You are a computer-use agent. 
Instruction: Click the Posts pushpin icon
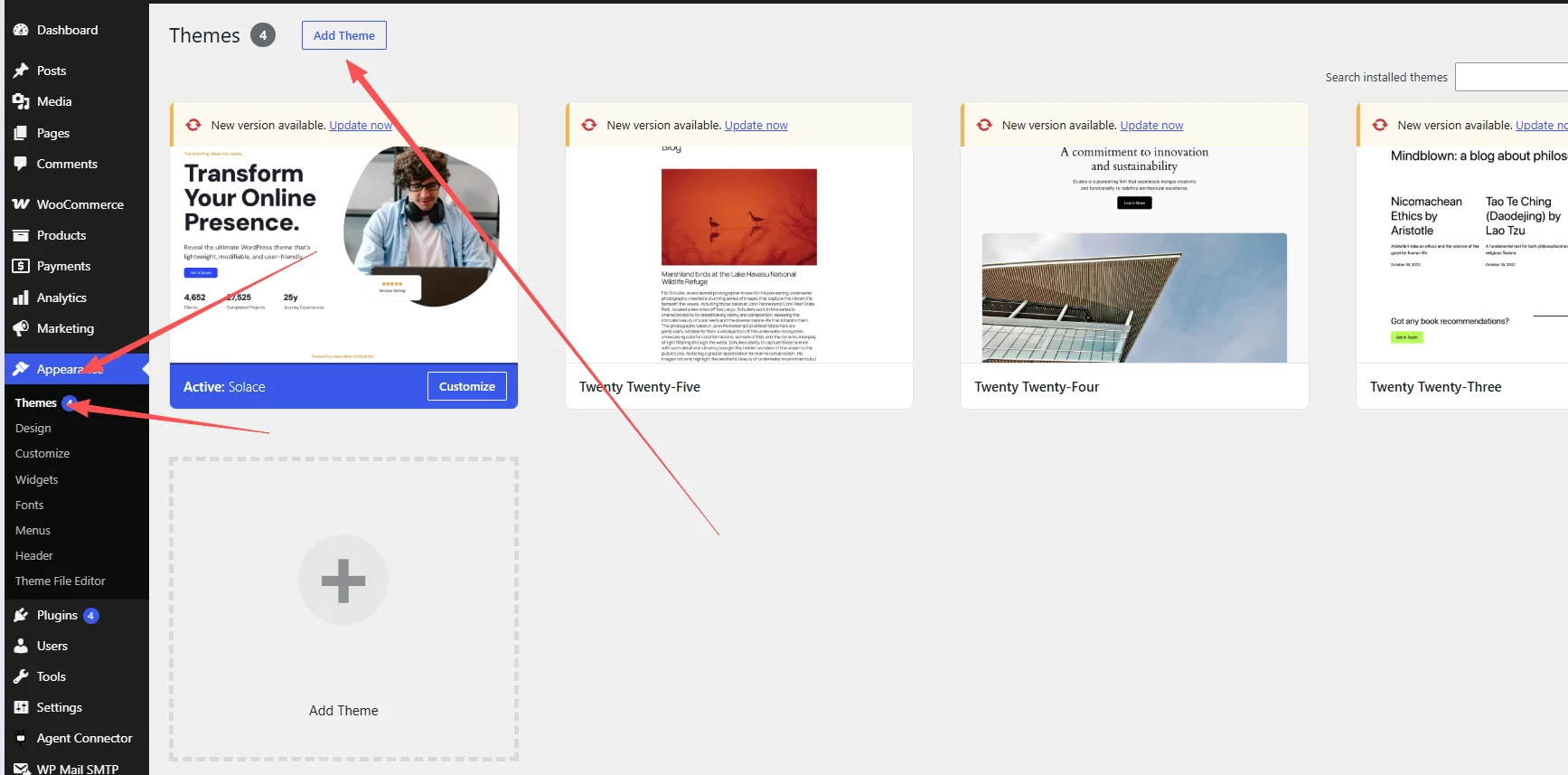coord(21,71)
